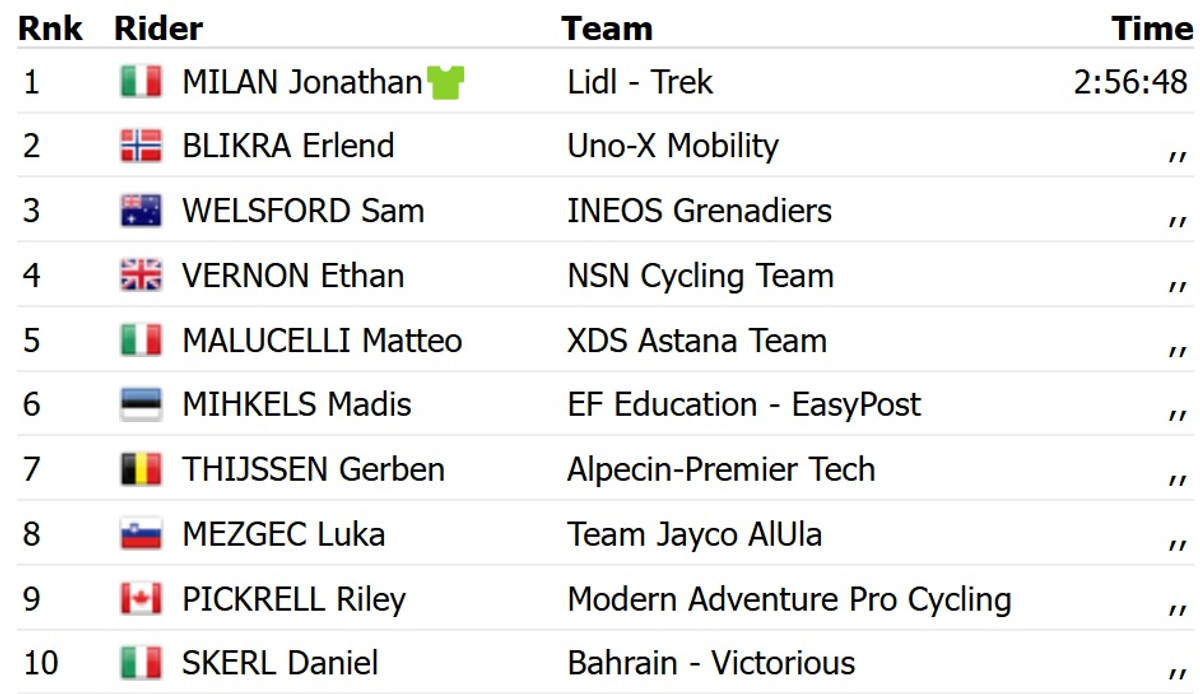Screen dimensions: 1200x694
Task: Click the Norwegian flag next to Blikra
Action: click(x=141, y=146)
